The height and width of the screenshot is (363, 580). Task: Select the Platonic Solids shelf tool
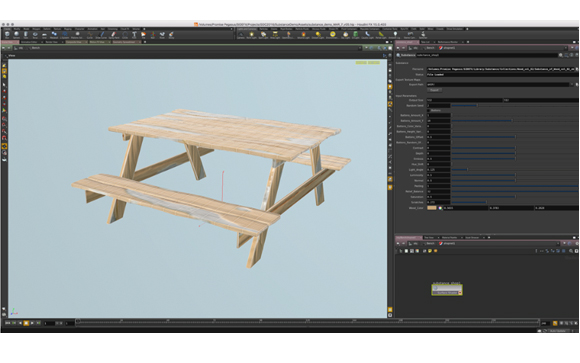pos(77,34)
